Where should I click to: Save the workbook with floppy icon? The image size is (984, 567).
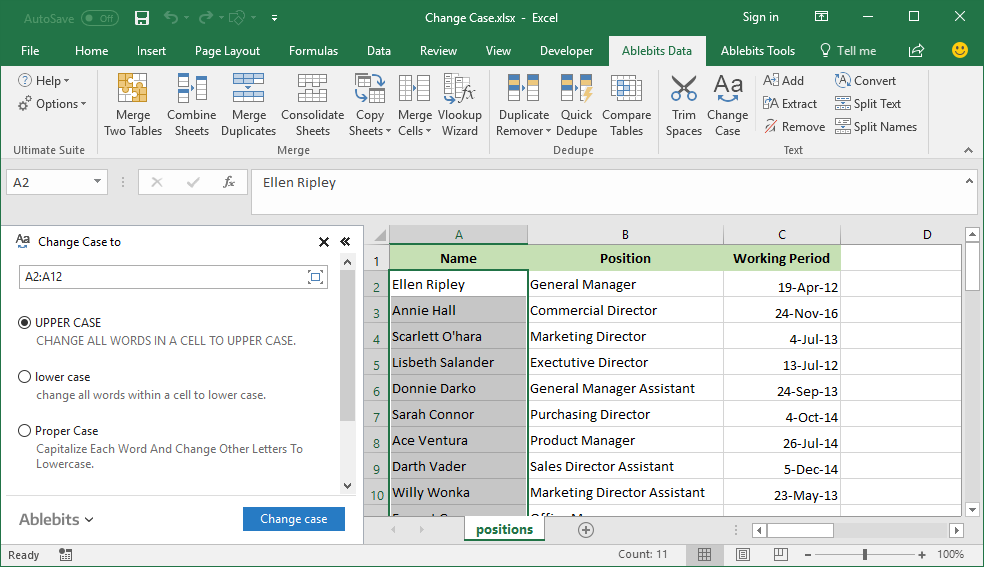[x=142, y=18]
